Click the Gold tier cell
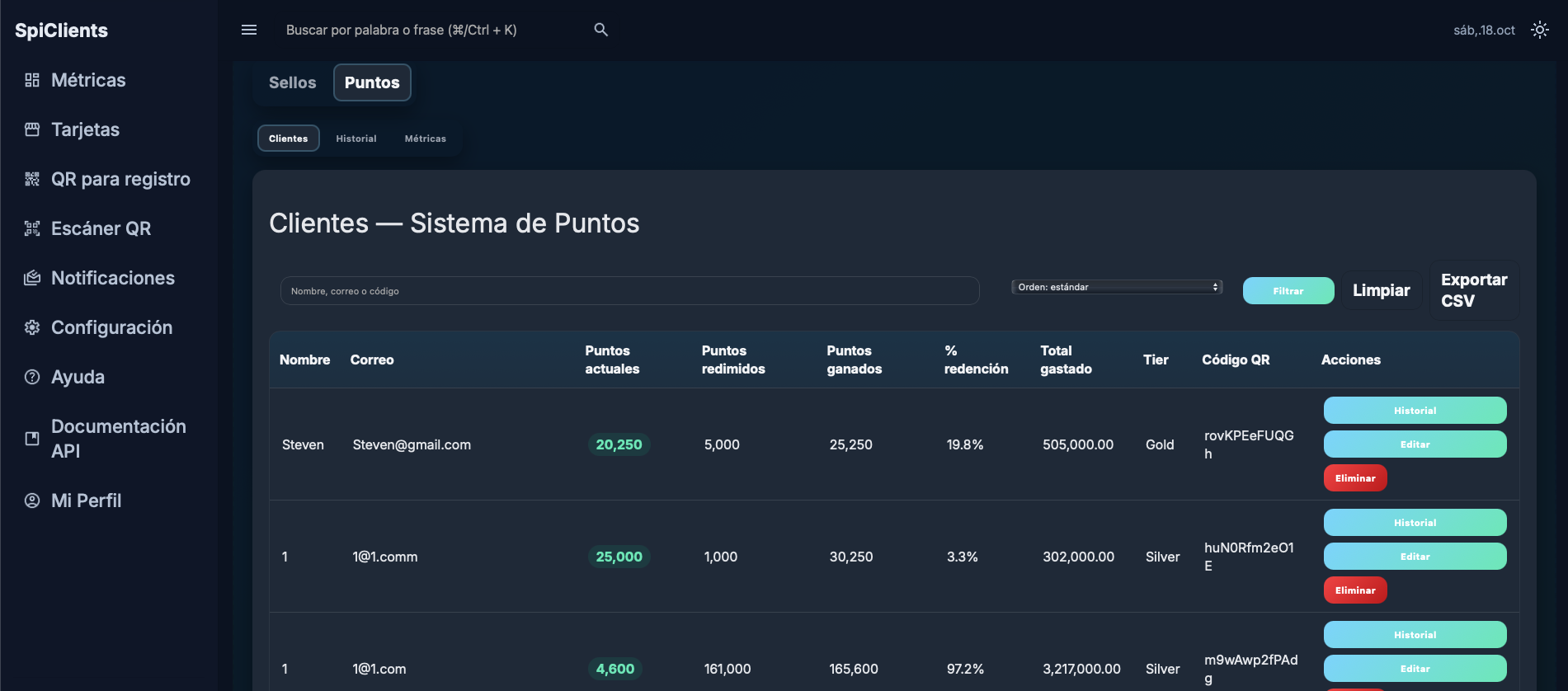Screen dimensions: 1568x691 (x=1160, y=444)
